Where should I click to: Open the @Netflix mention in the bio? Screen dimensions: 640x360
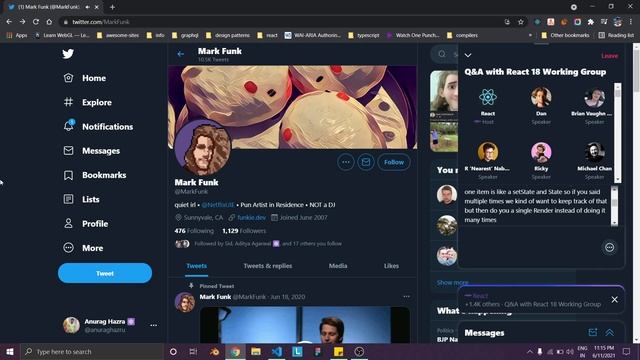coord(218,205)
